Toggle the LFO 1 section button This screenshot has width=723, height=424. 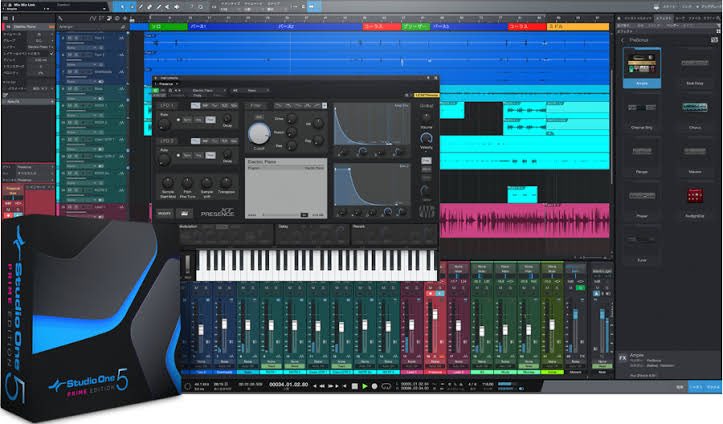(x=167, y=106)
